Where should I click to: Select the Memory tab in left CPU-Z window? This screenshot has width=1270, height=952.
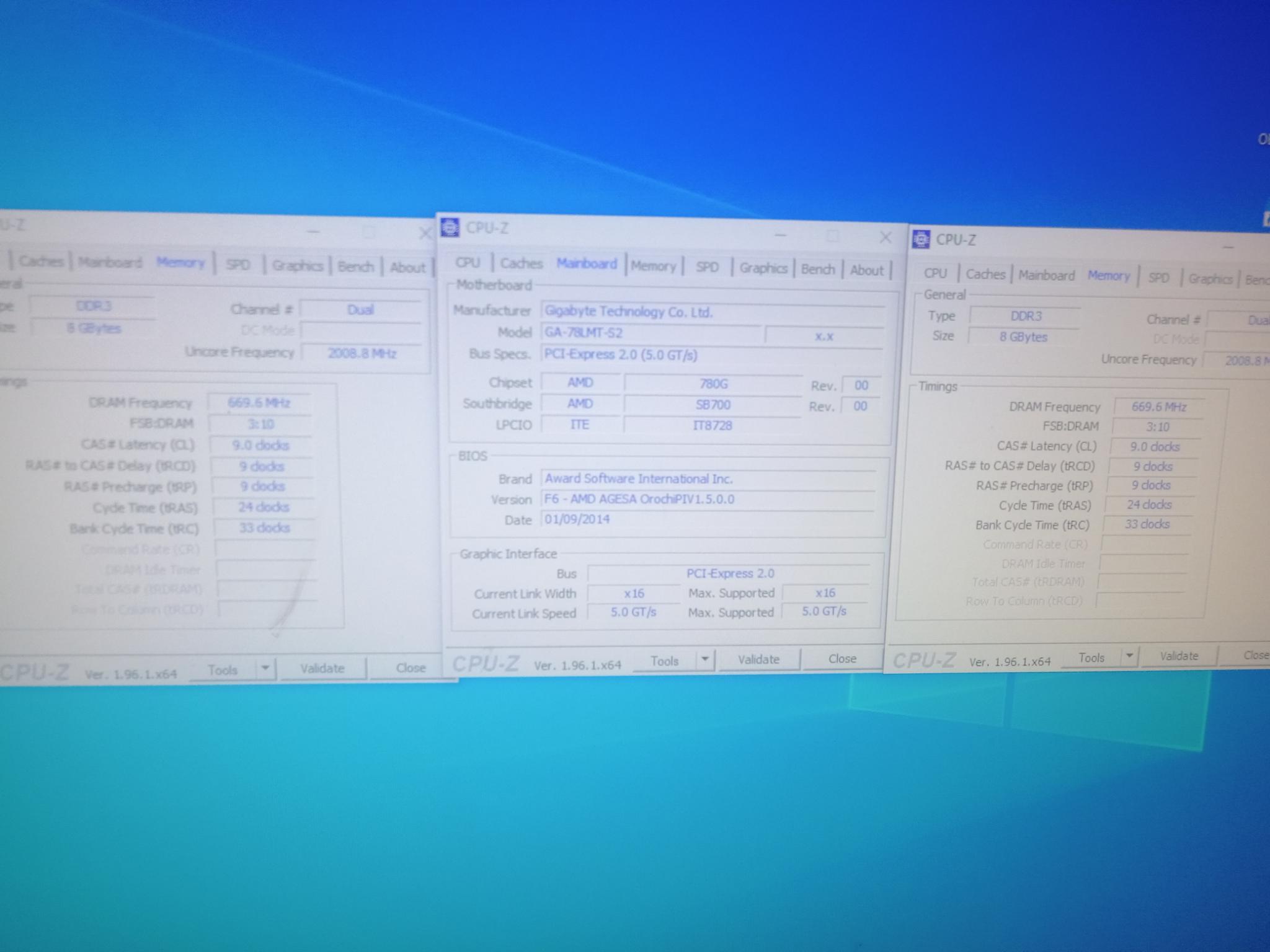coord(181,262)
